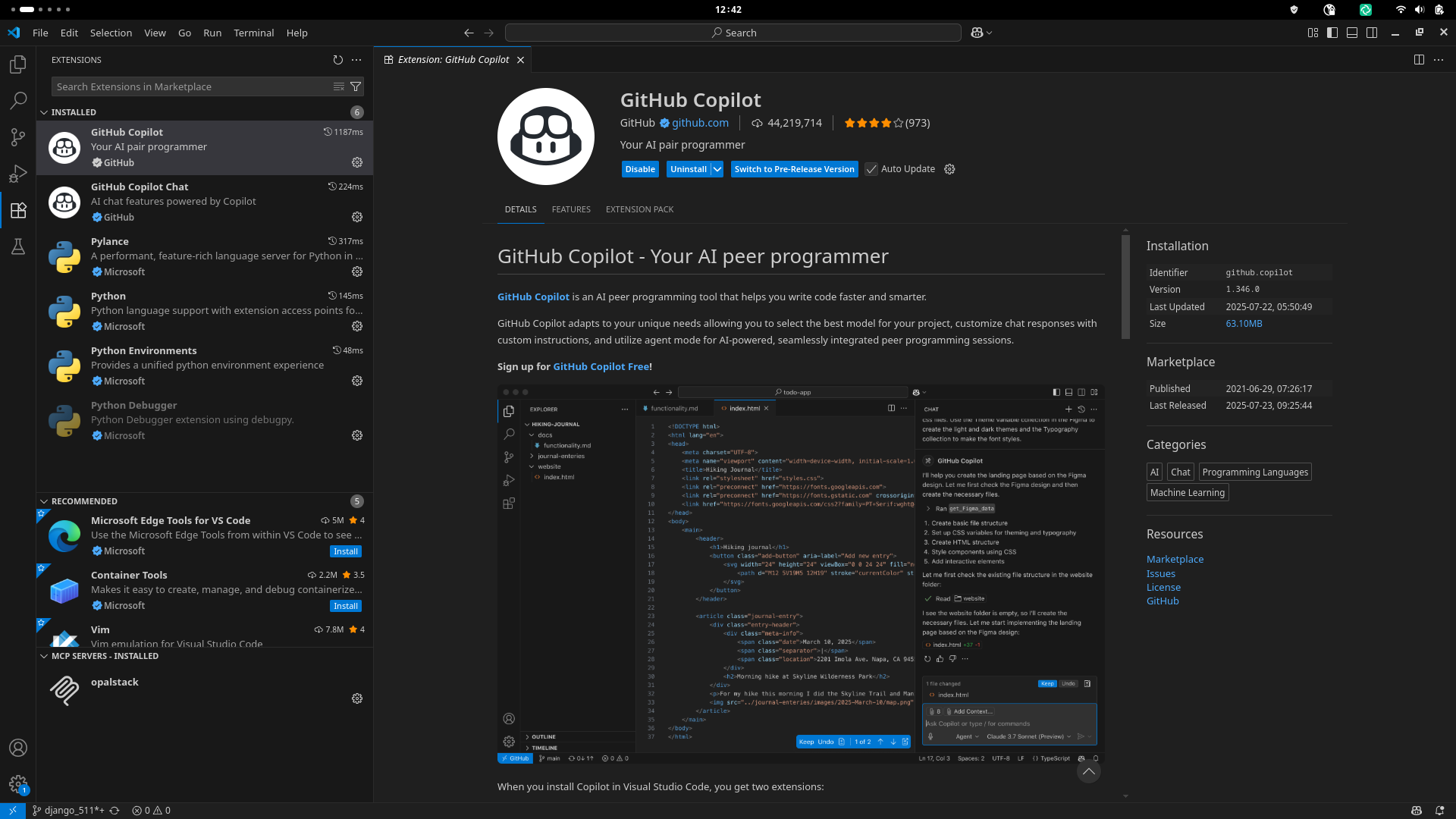Screen dimensions: 1456x819
Task: Open the Search view
Action: click(x=18, y=101)
